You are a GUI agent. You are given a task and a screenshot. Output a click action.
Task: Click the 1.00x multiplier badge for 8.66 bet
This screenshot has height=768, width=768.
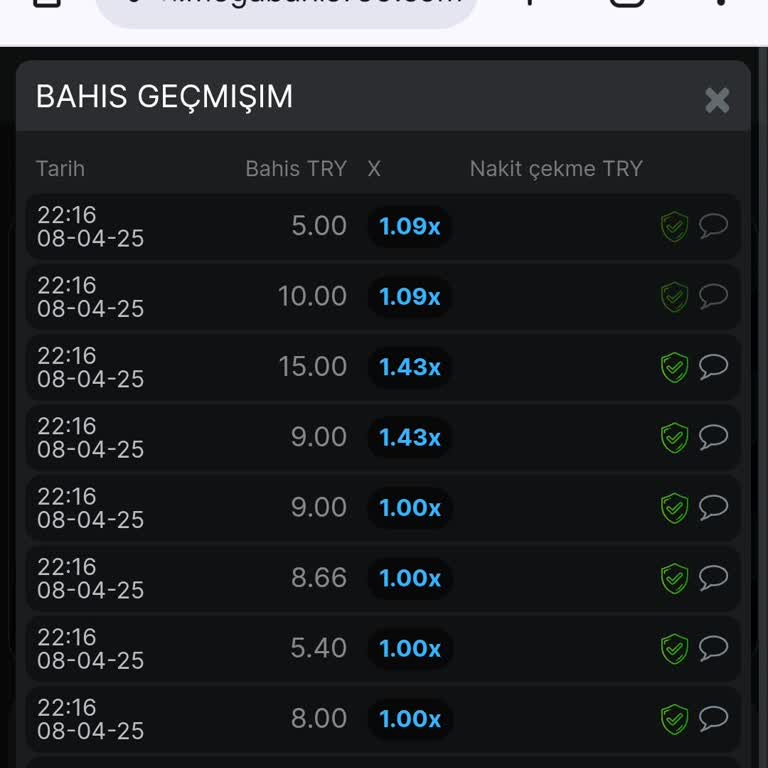(x=410, y=578)
